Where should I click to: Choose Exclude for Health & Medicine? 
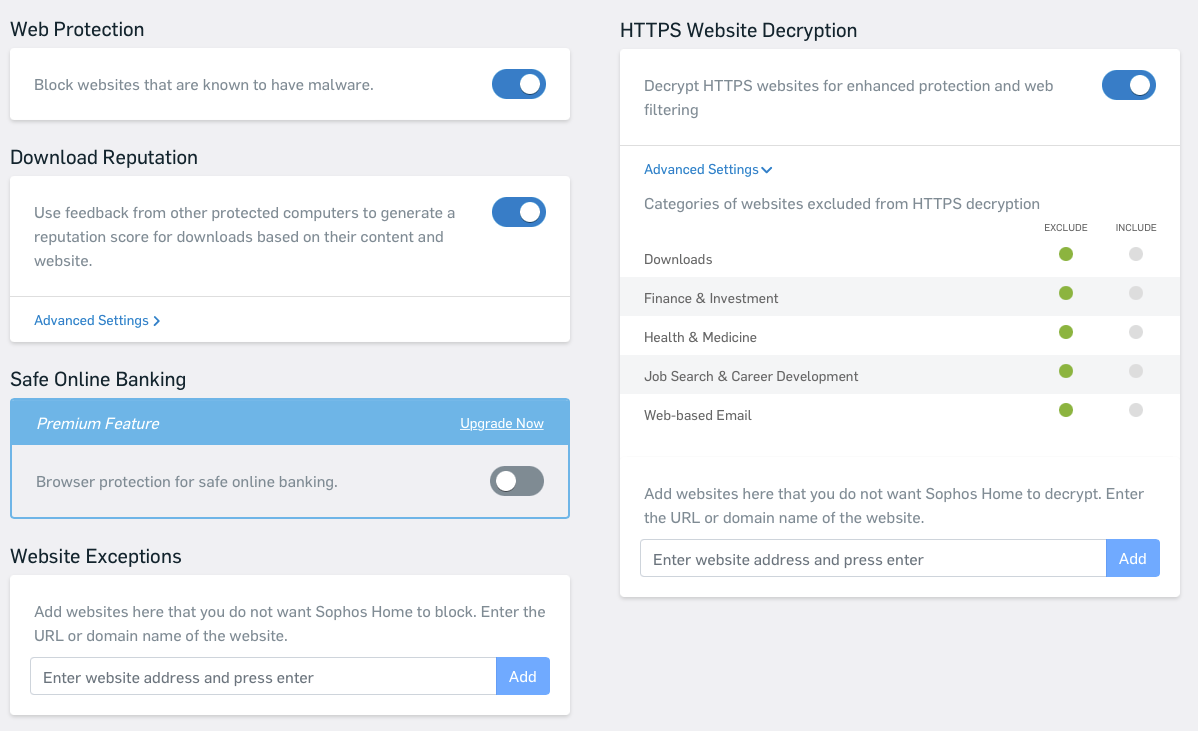(x=1065, y=332)
